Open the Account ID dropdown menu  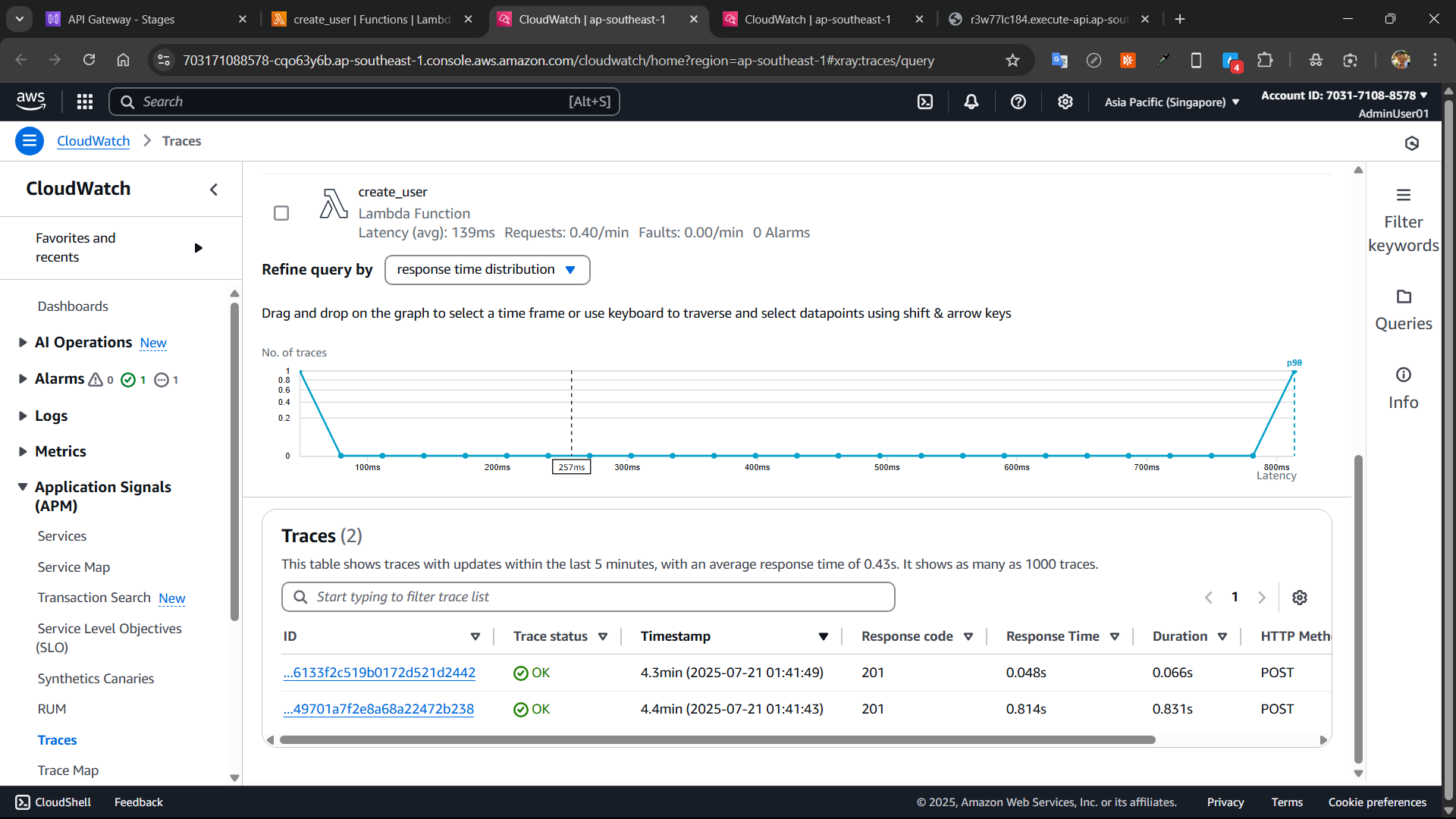[x=1345, y=96]
